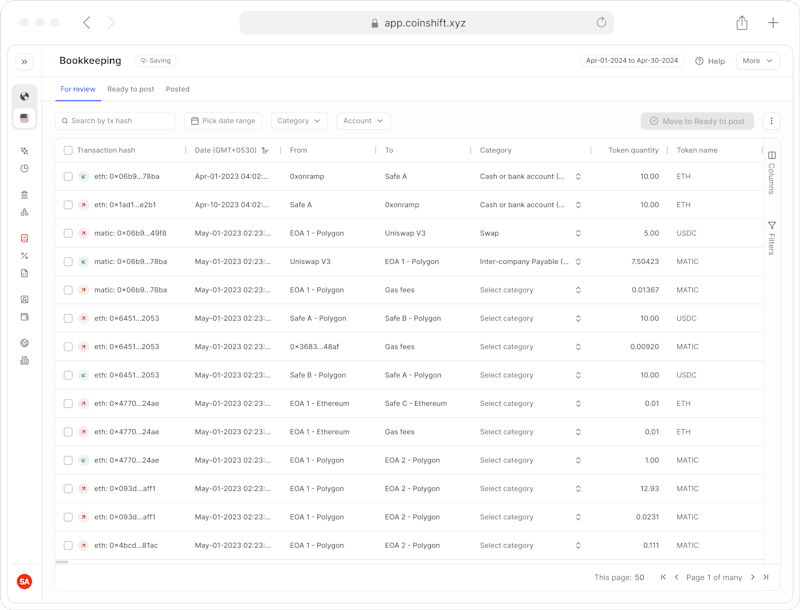
Task: Go to the last page
Action: (x=766, y=577)
